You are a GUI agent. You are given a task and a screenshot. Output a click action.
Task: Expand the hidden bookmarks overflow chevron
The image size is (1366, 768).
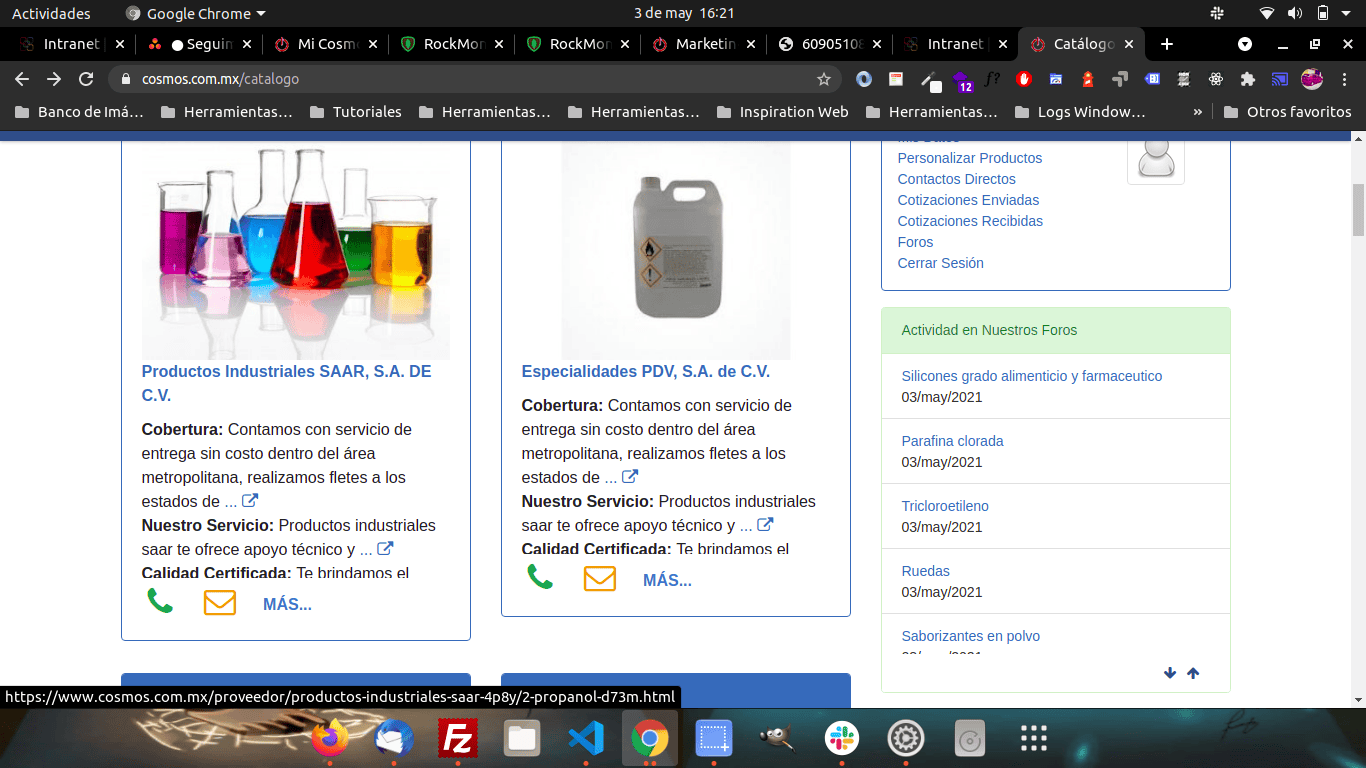point(1197,112)
